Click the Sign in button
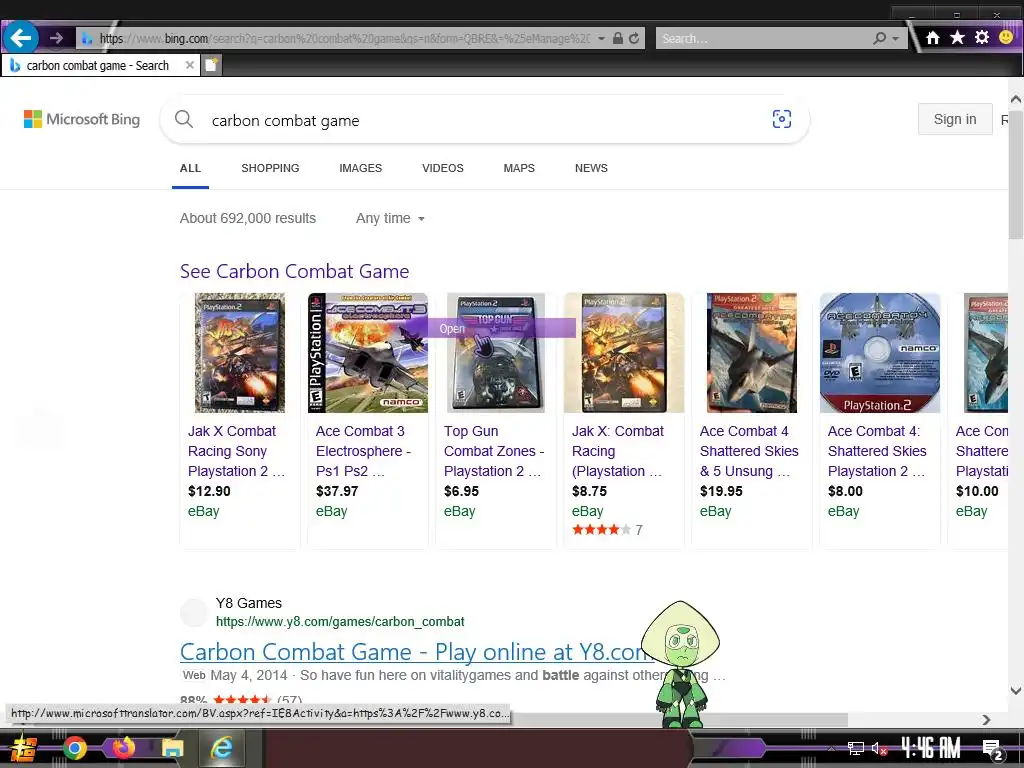Image resolution: width=1024 pixels, height=768 pixels. [x=955, y=120]
